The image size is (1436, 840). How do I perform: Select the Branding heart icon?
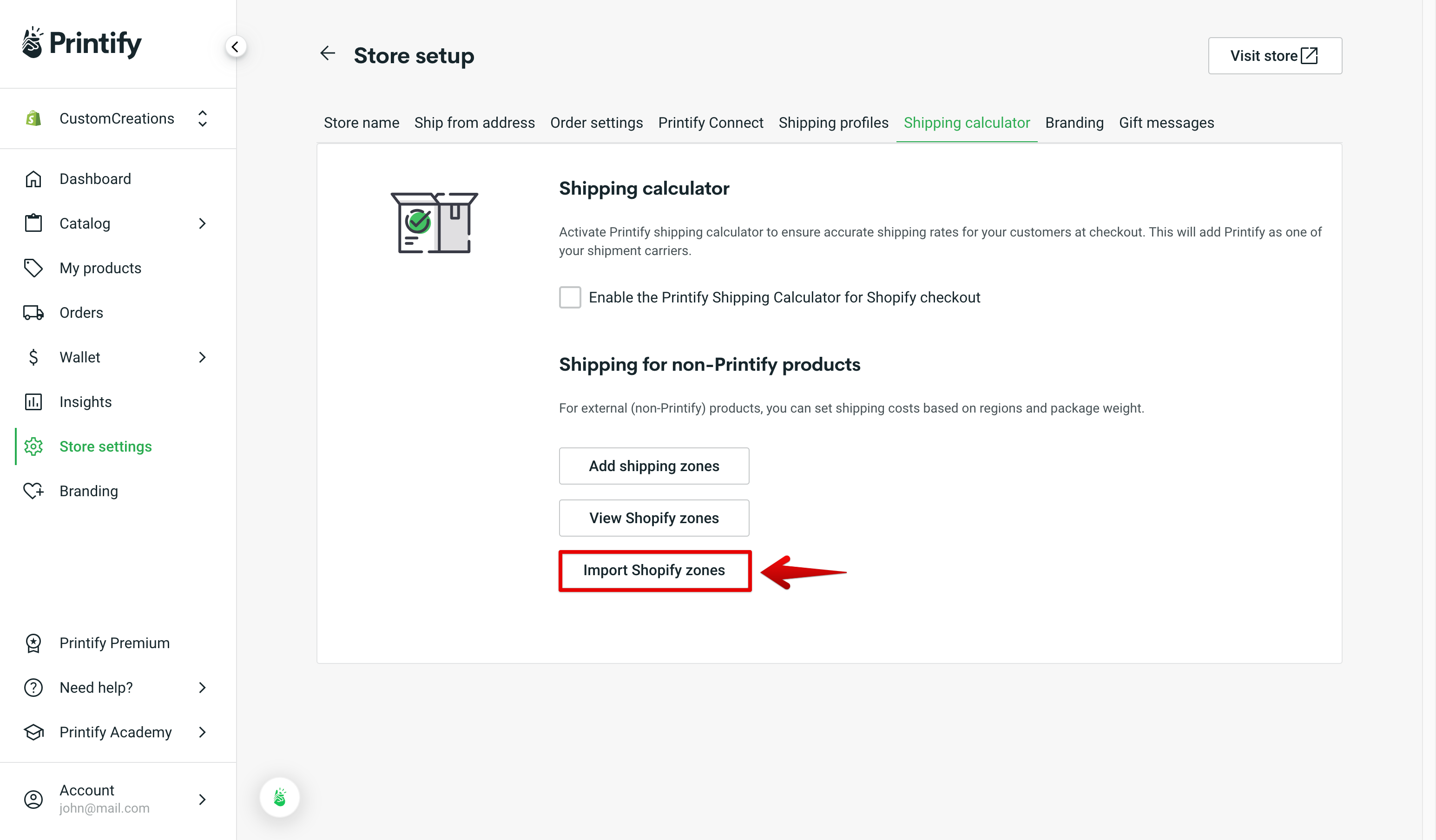click(33, 491)
